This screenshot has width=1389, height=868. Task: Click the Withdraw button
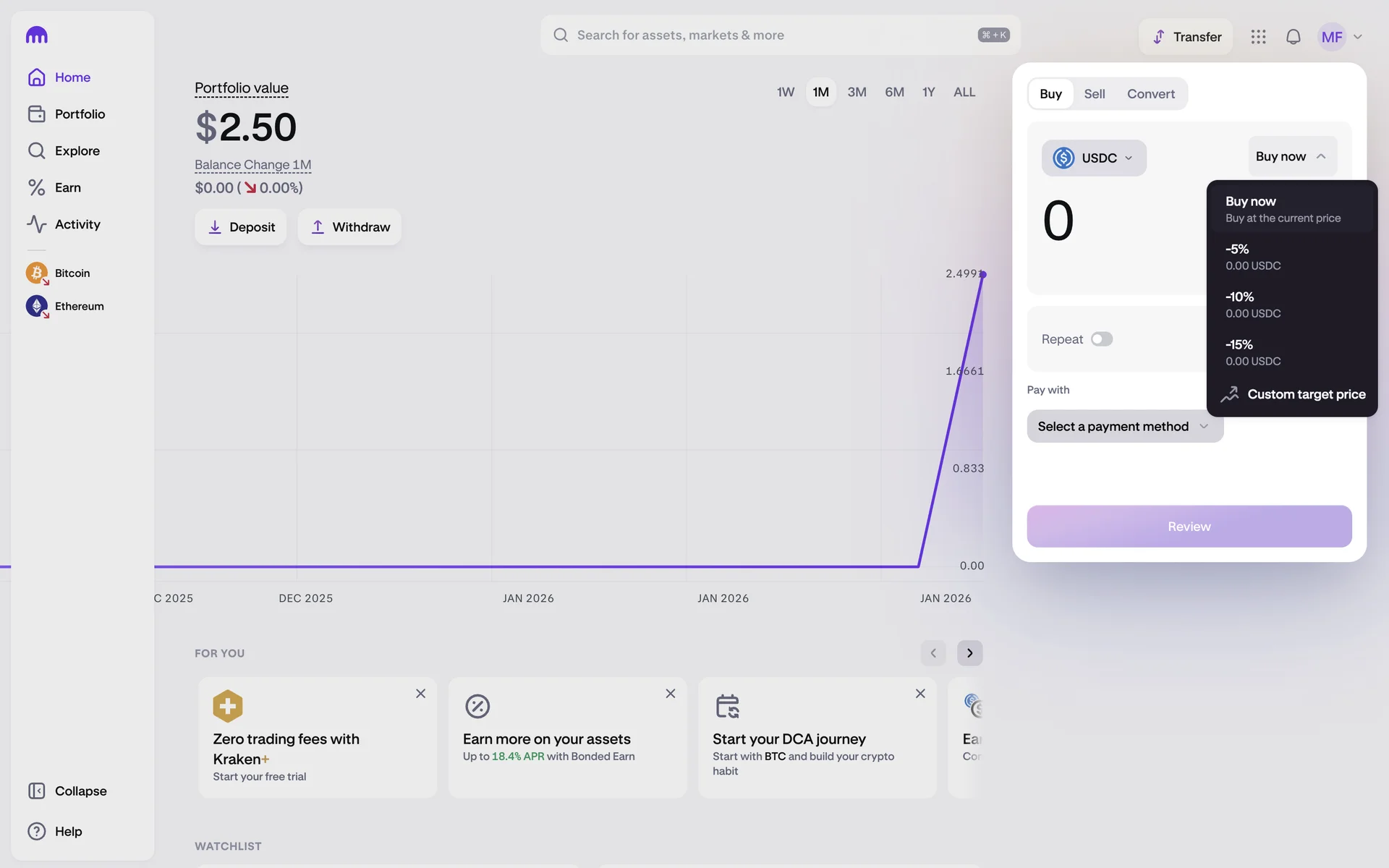[349, 227]
